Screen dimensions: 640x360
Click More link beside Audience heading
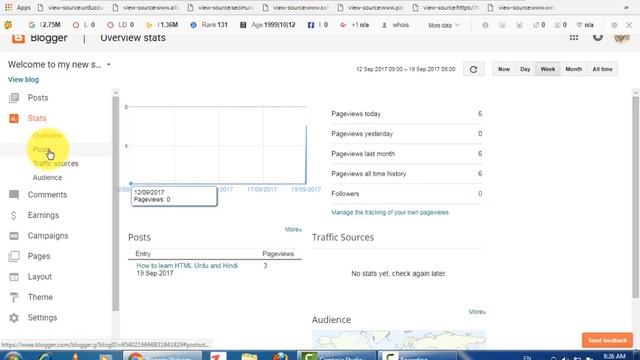(477, 312)
